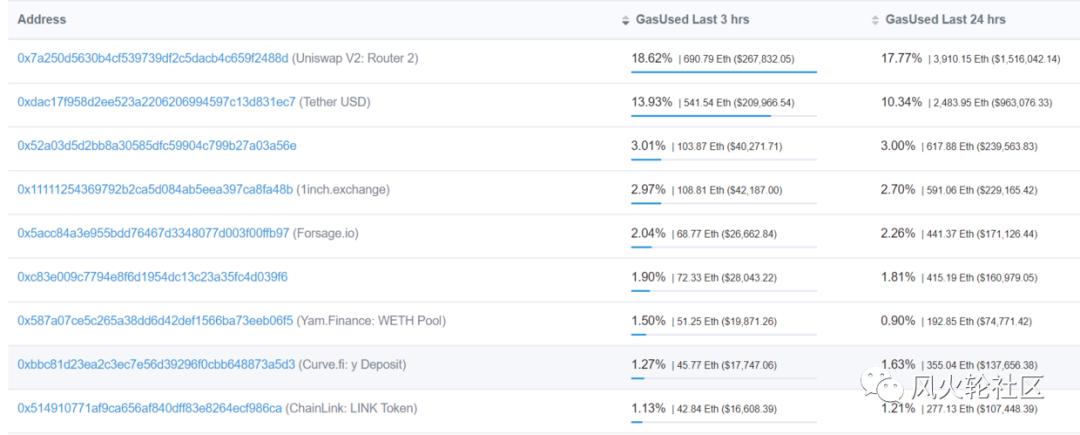Click Uniswap's 18.62% gas usage bar
This screenshot has height=435, width=1080.
pyautogui.click(x=724, y=72)
